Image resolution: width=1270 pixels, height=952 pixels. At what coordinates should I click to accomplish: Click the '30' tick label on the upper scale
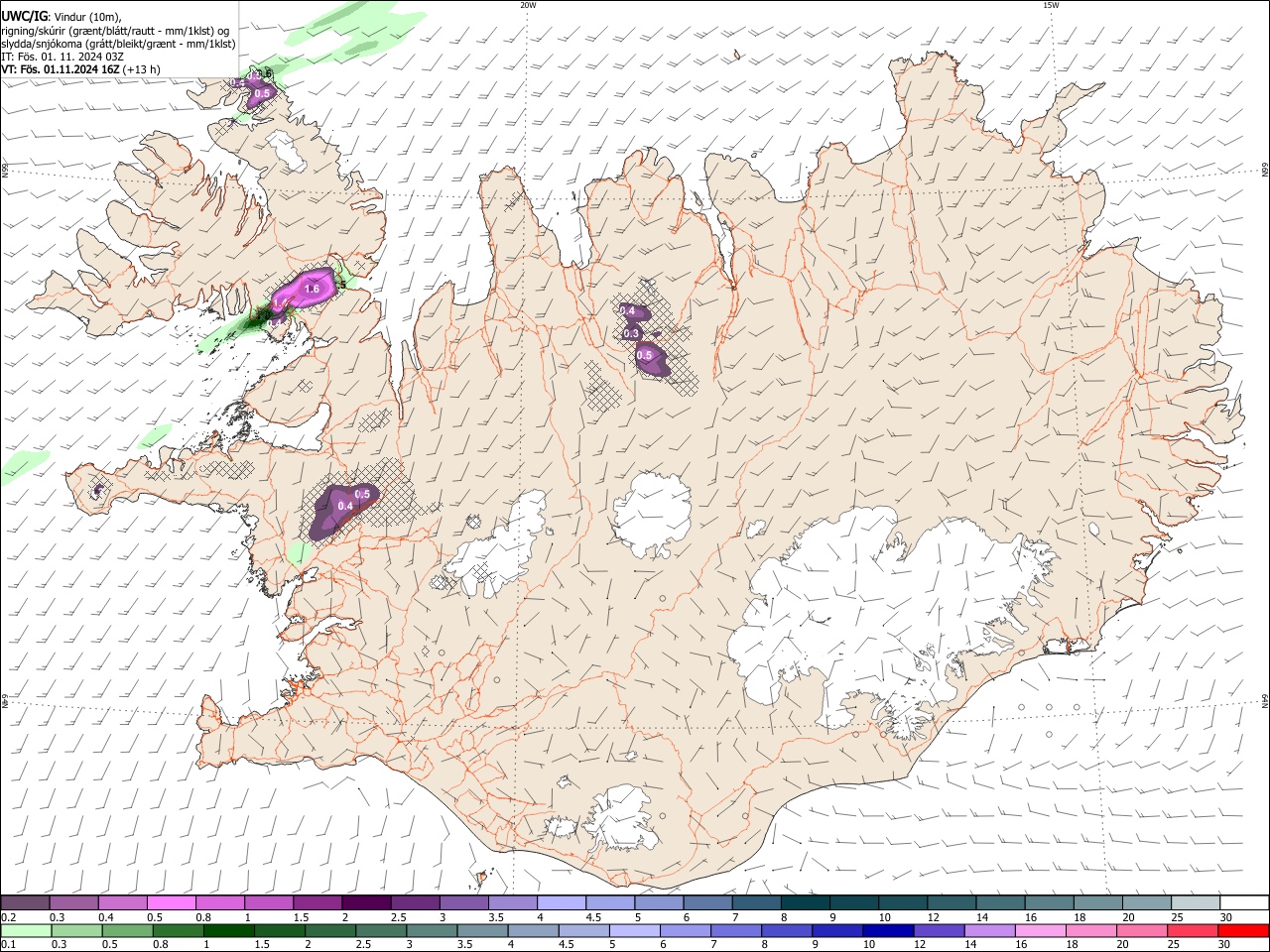pyautogui.click(x=1226, y=917)
